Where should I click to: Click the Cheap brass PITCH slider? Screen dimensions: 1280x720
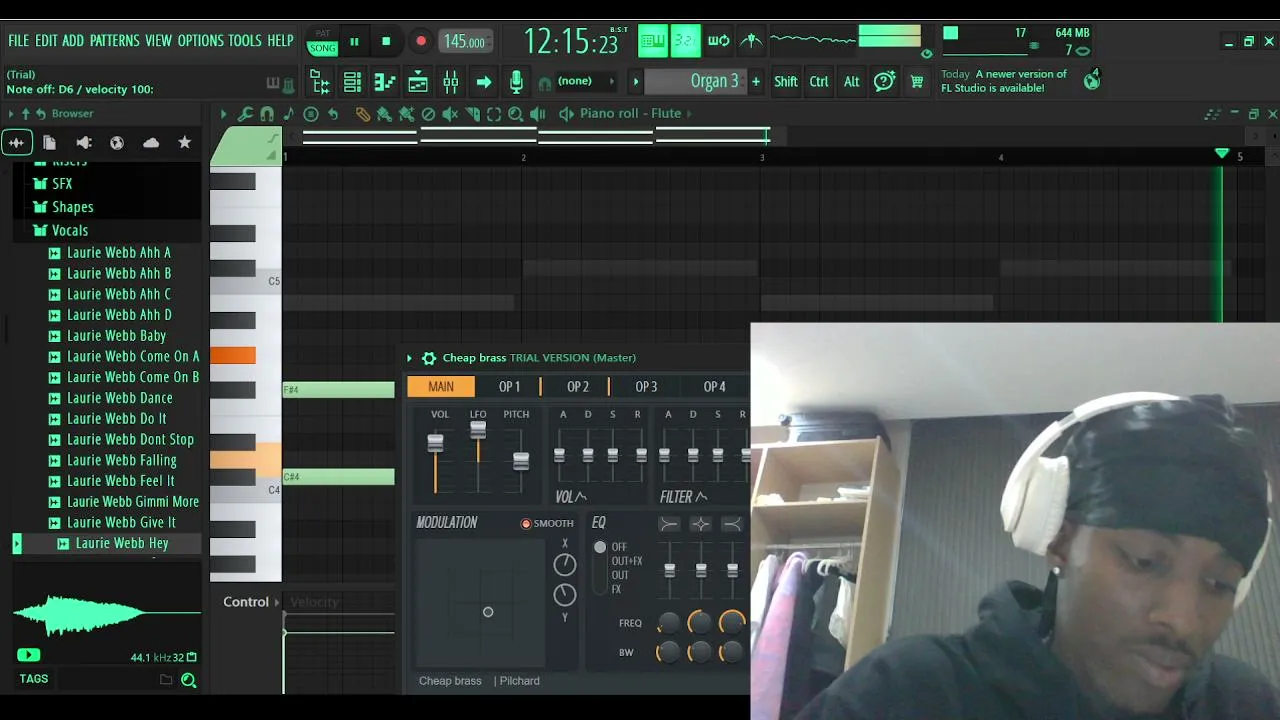[x=520, y=460]
